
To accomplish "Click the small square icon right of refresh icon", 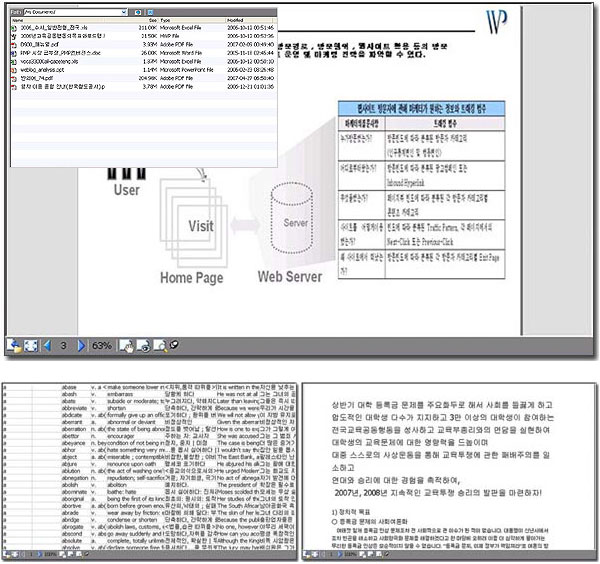I will 150,12.
